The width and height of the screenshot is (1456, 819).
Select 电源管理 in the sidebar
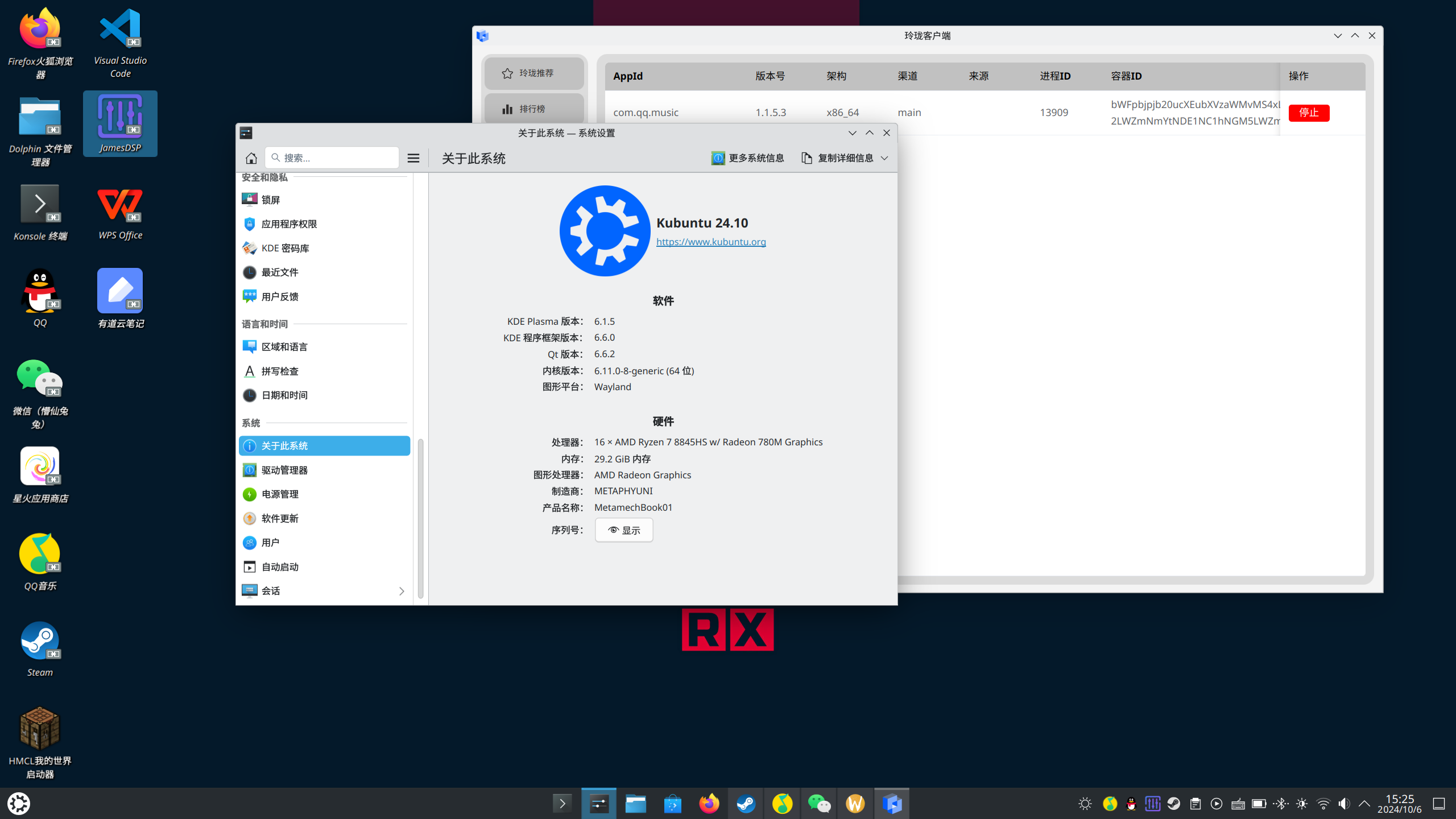(x=324, y=494)
